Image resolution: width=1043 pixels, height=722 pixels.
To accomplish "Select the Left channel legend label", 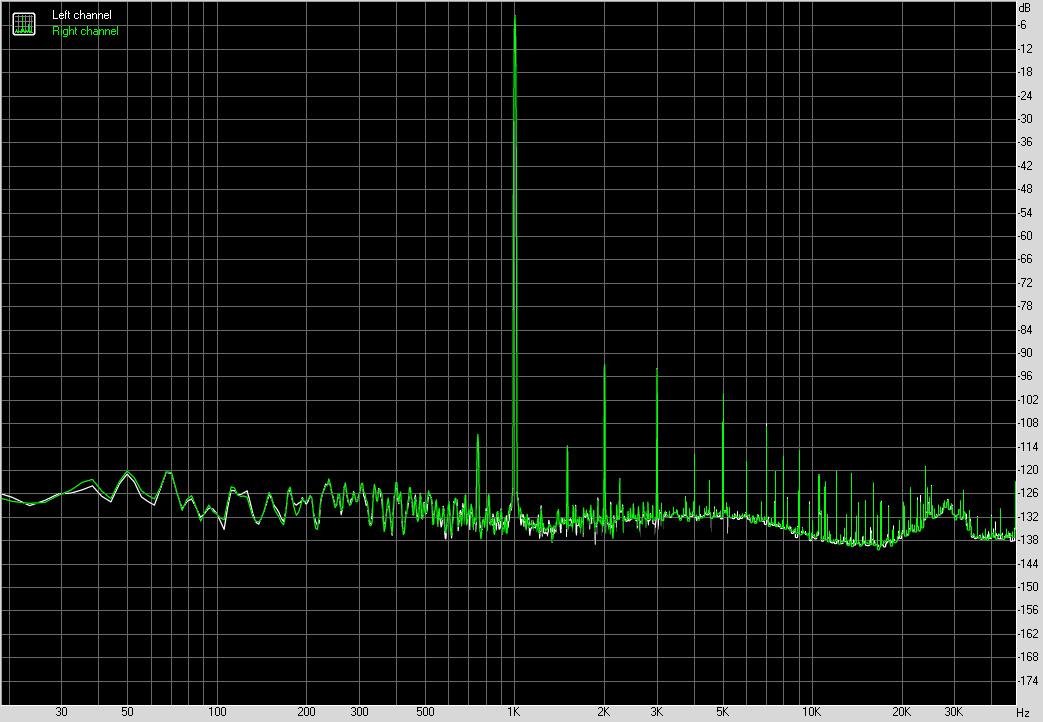I will [x=82, y=16].
